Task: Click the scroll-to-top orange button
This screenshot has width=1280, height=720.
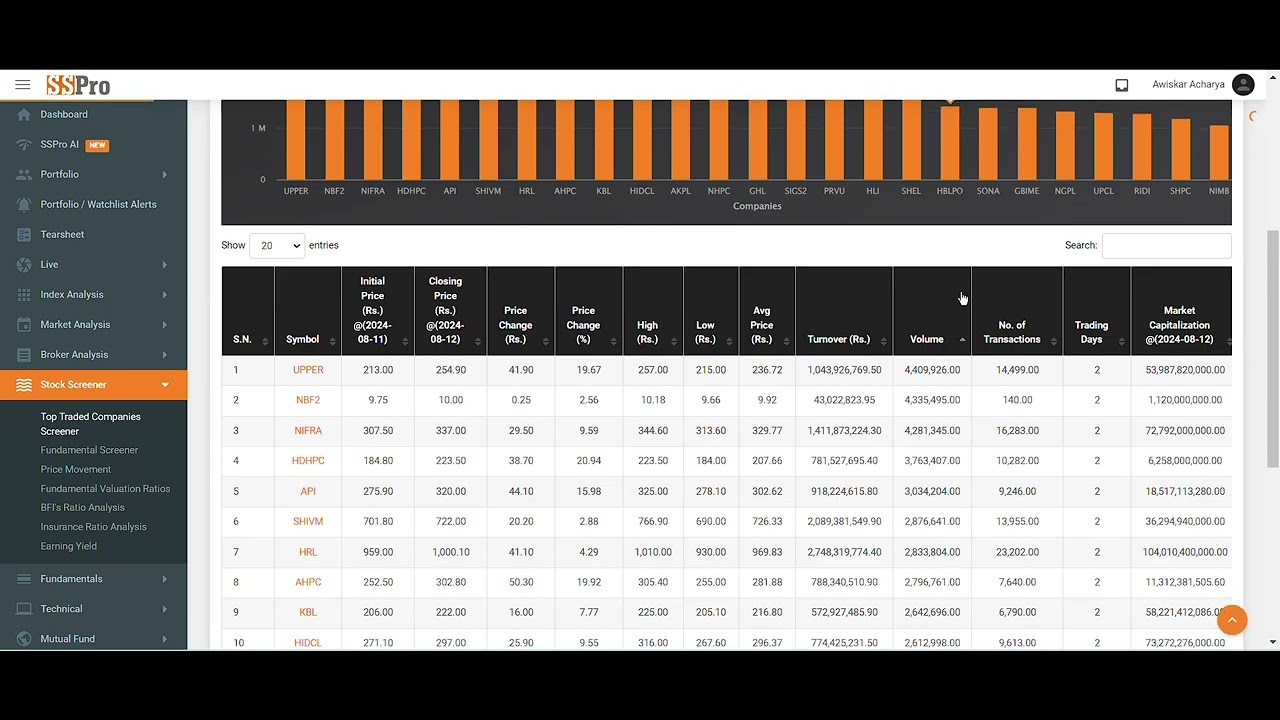Action: tap(1232, 620)
